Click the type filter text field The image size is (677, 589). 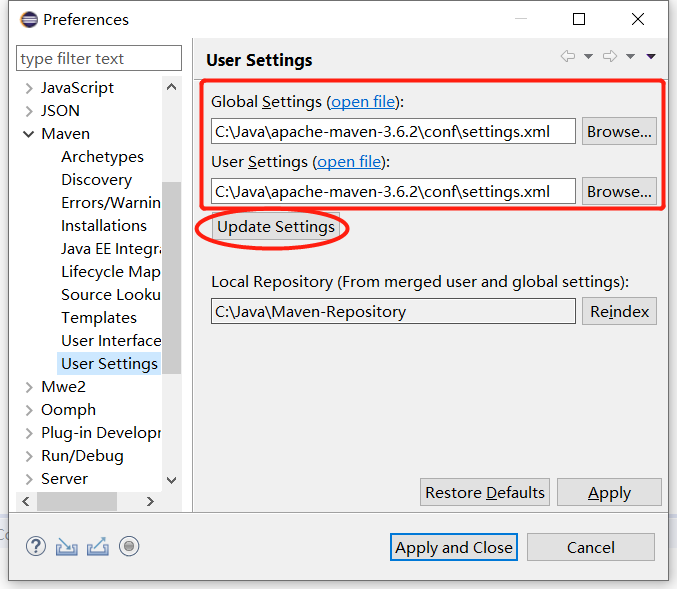[99, 58]
